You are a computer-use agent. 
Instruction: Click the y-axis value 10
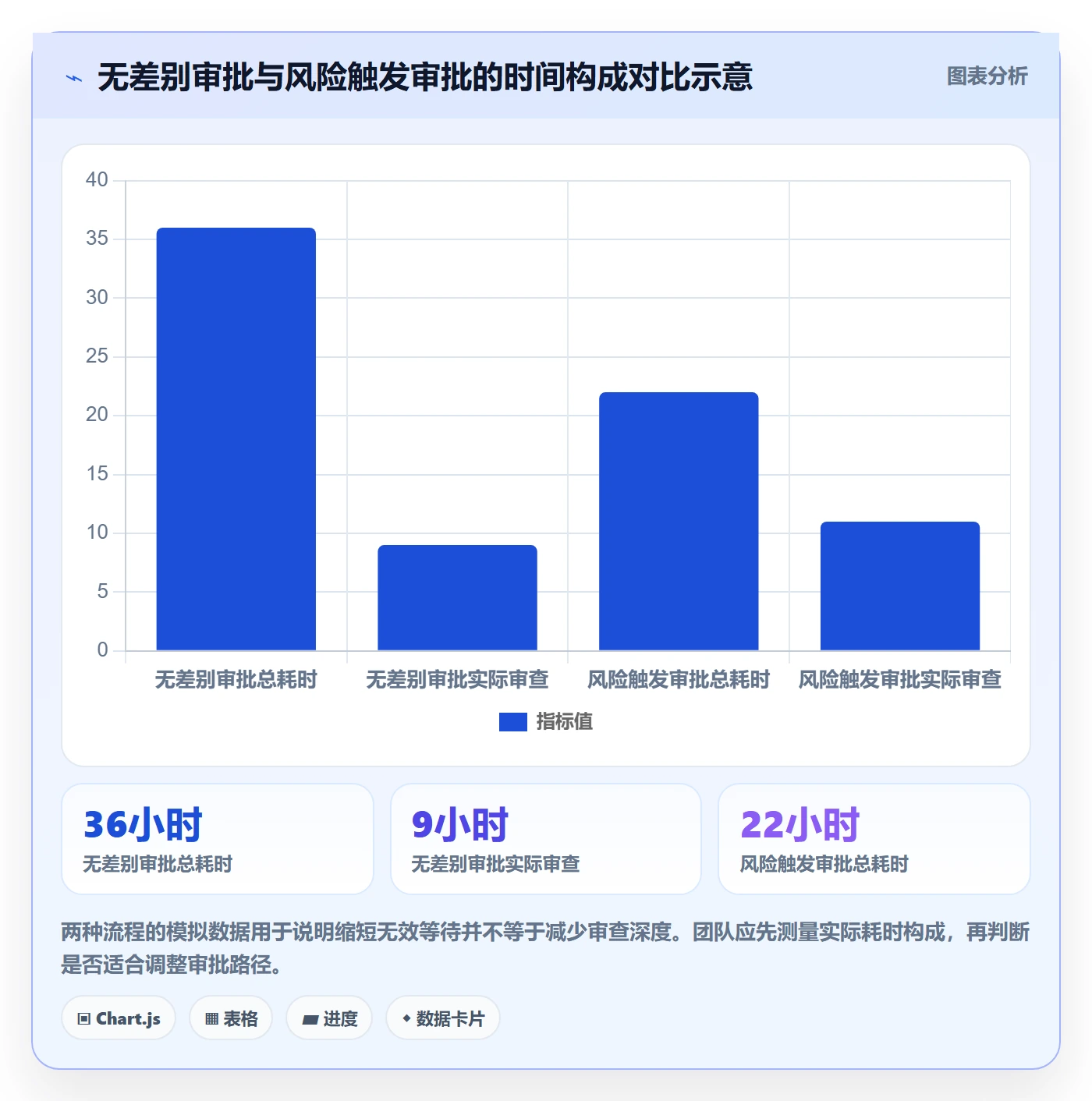coord(97,533)
